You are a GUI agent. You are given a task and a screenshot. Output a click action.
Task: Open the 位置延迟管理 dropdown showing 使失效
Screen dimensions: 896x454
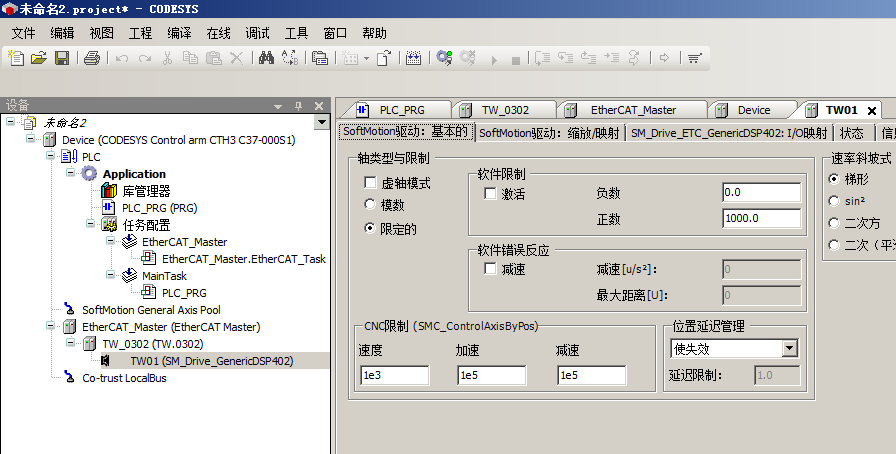[x=790, y=348]
